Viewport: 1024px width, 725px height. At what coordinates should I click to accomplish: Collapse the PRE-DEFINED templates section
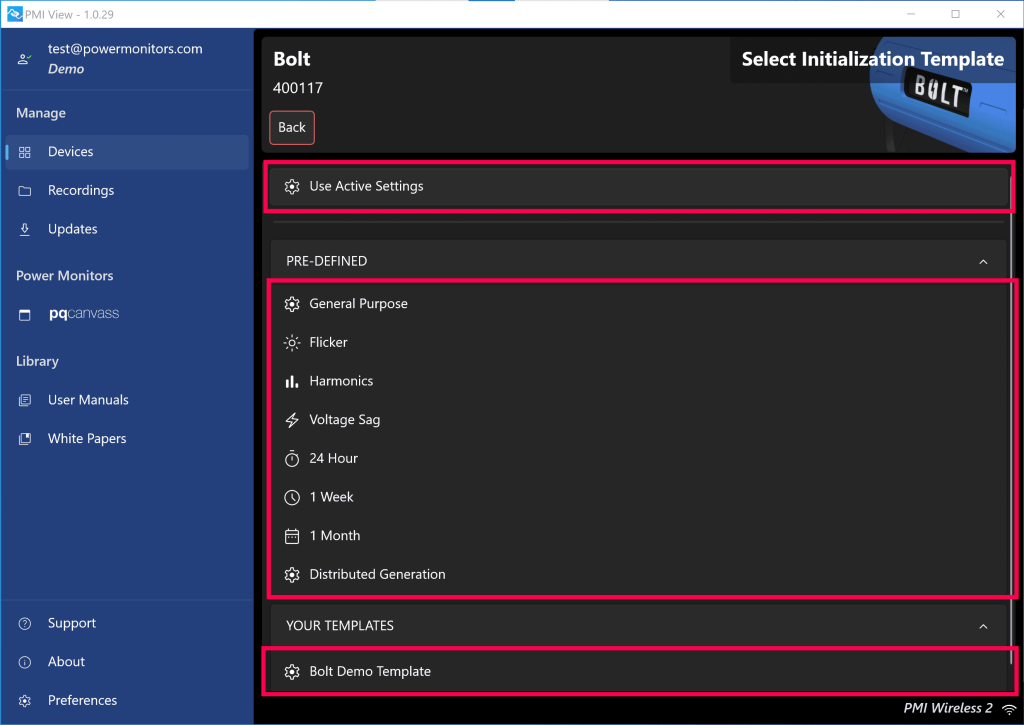point(982,260)
